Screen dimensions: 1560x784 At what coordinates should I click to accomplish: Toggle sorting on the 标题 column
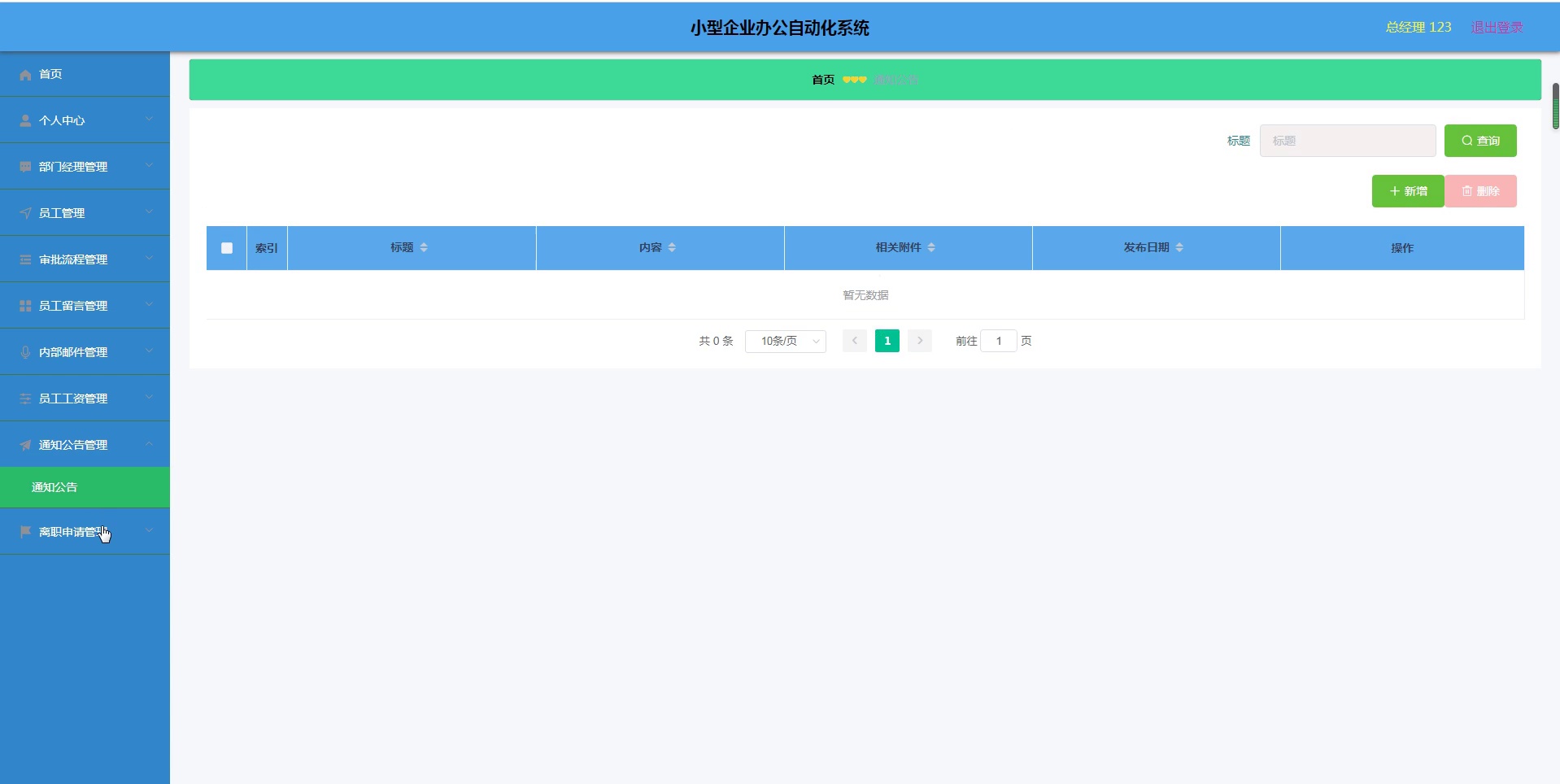423,247
